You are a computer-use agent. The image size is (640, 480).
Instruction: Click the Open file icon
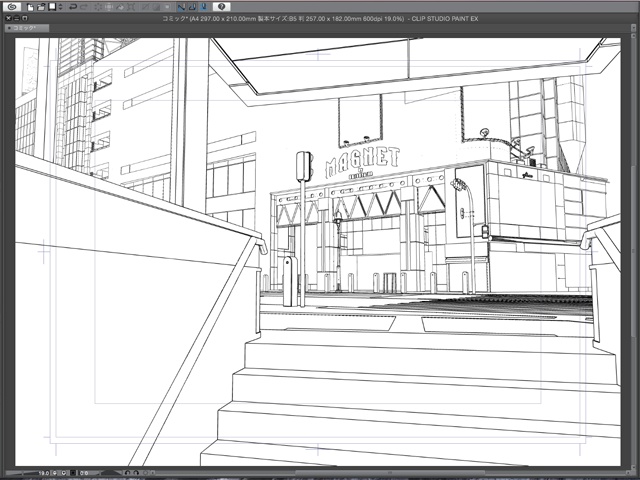pos(41,7)
